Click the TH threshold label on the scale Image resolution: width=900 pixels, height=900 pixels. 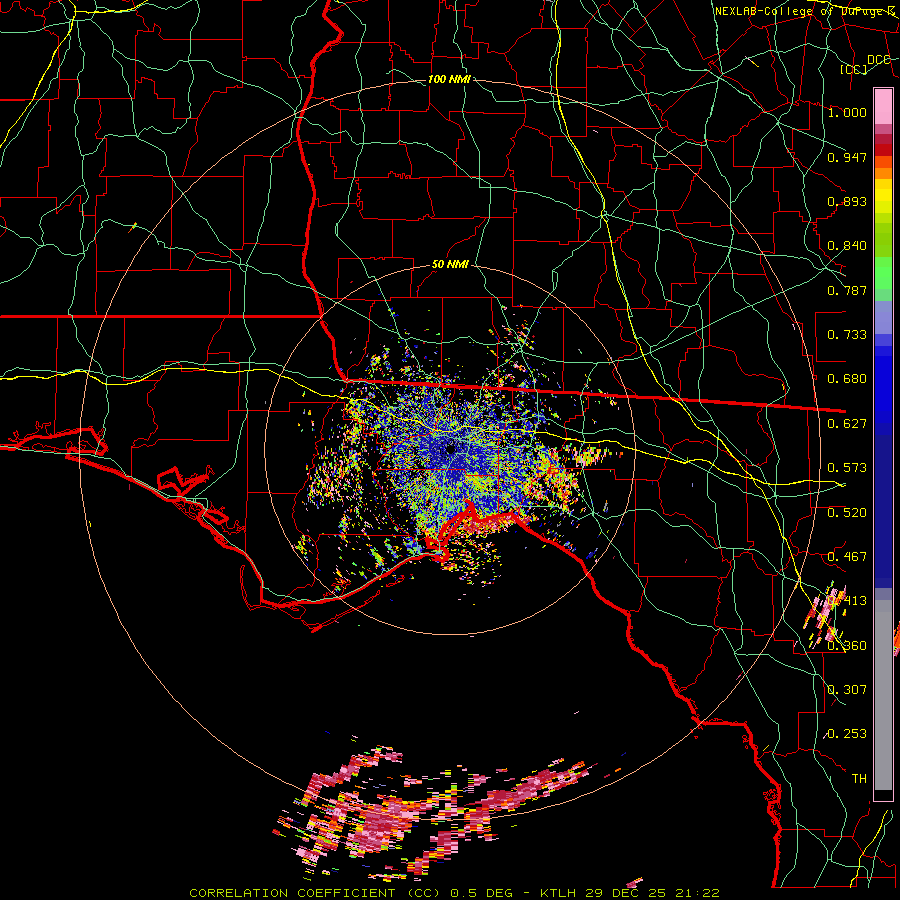click(x=859, y=779)
